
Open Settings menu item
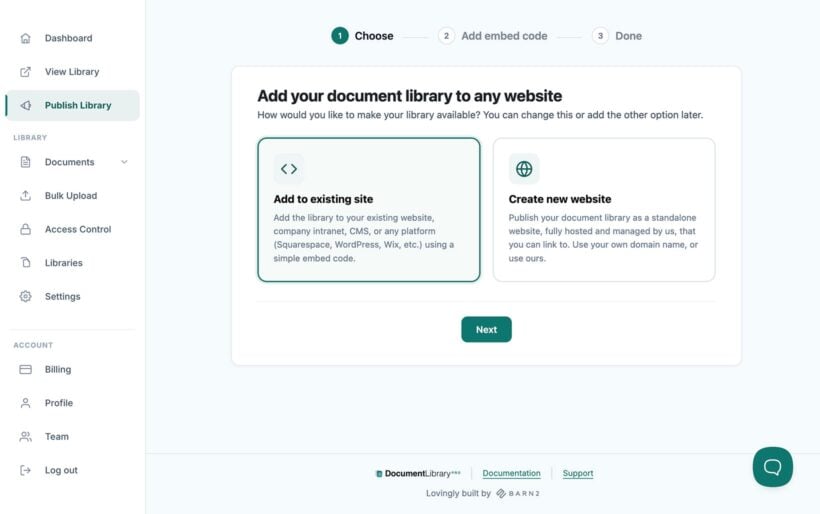(72, 296)
